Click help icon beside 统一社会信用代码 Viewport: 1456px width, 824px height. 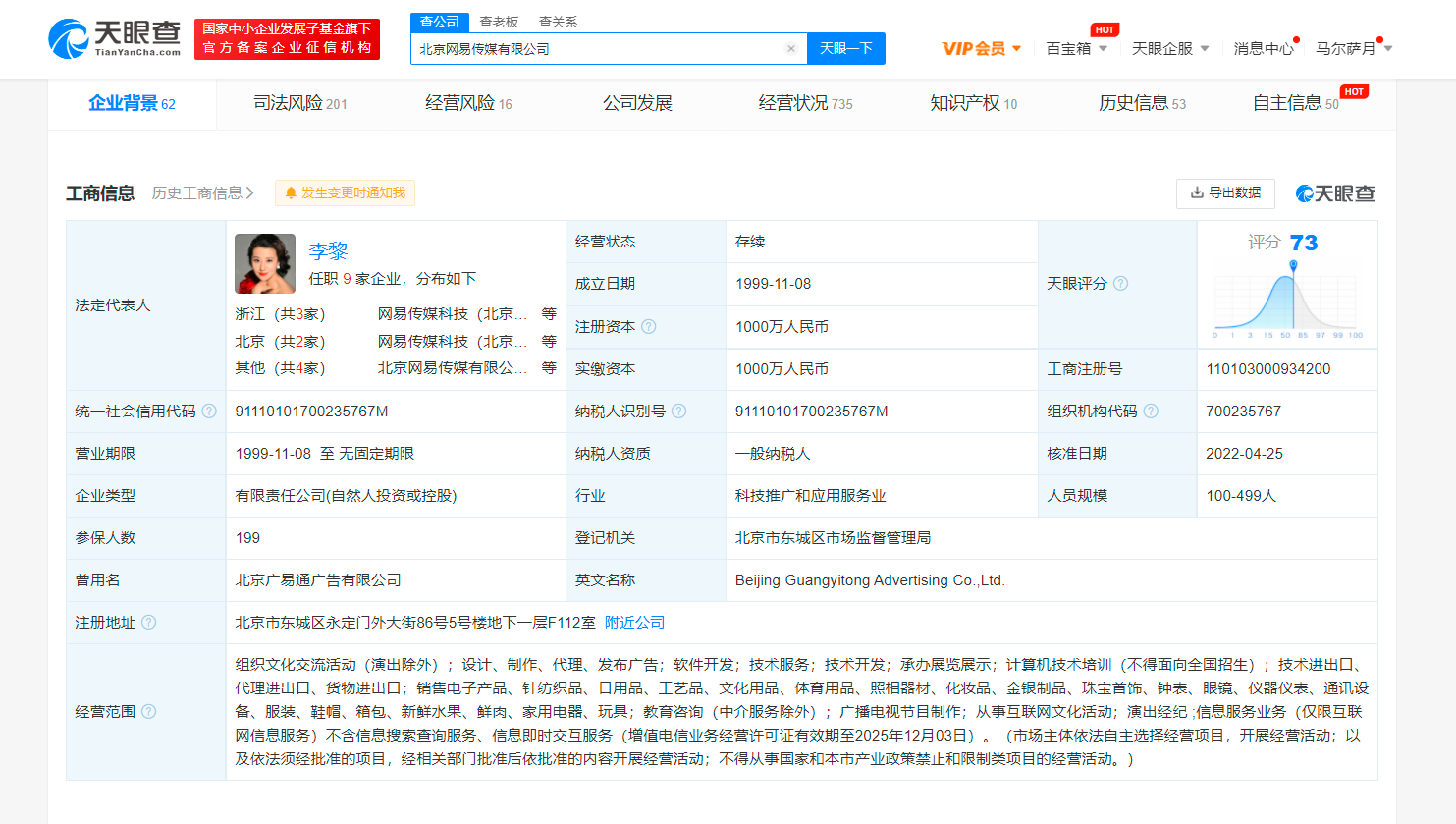click(209, 411)
